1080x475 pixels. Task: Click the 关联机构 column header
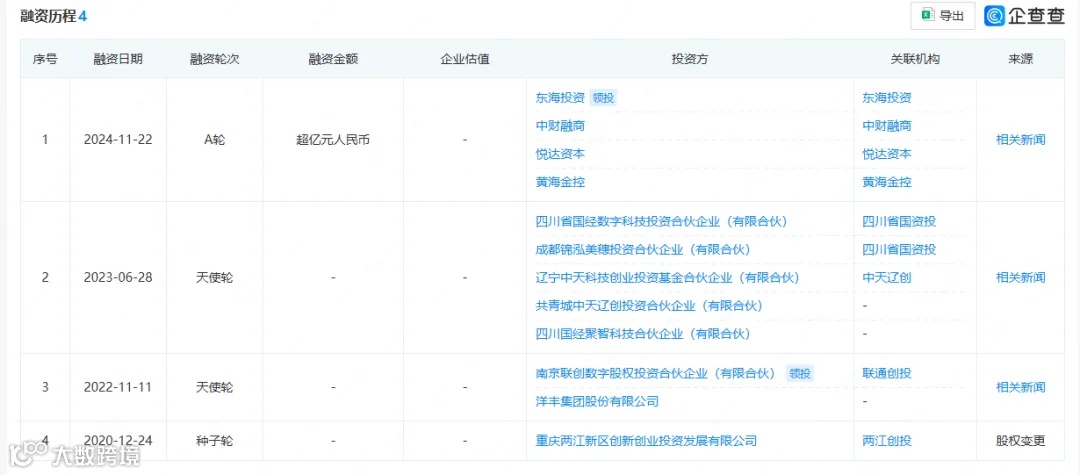(915, 59)
